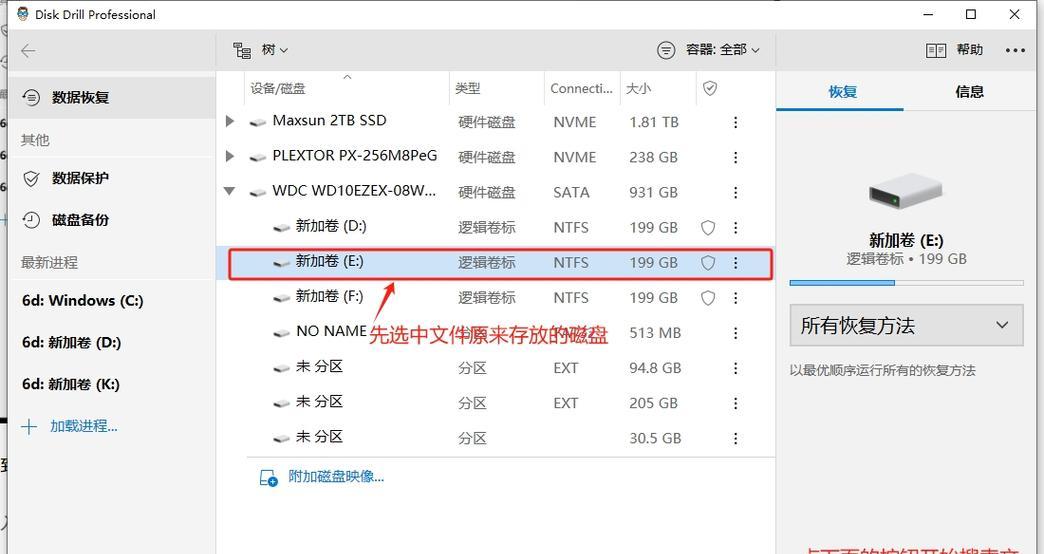This screenshot has width=1044, height=554.
Task: Click the 238 GB size cell
Action: (653, 158)
